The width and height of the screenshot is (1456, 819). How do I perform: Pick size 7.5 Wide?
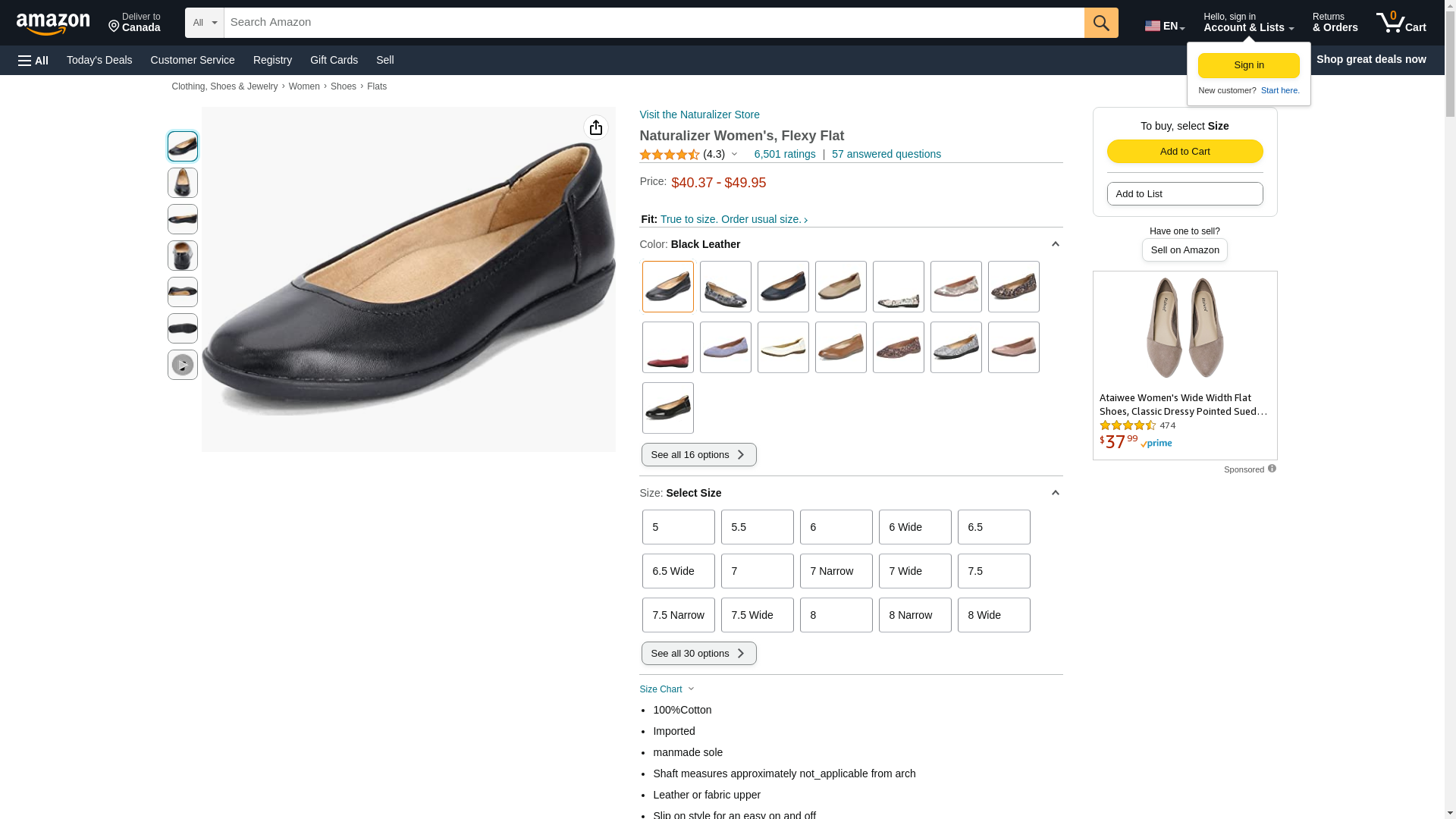758,615
